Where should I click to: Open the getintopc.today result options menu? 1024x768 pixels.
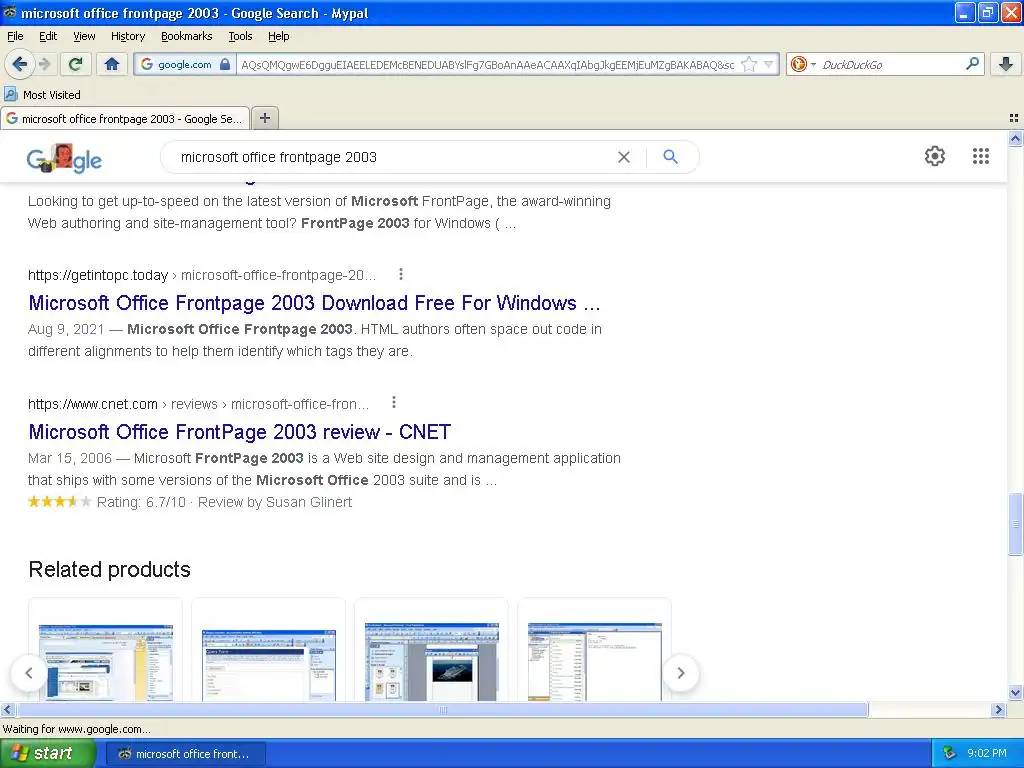click(x=401, y=274)
